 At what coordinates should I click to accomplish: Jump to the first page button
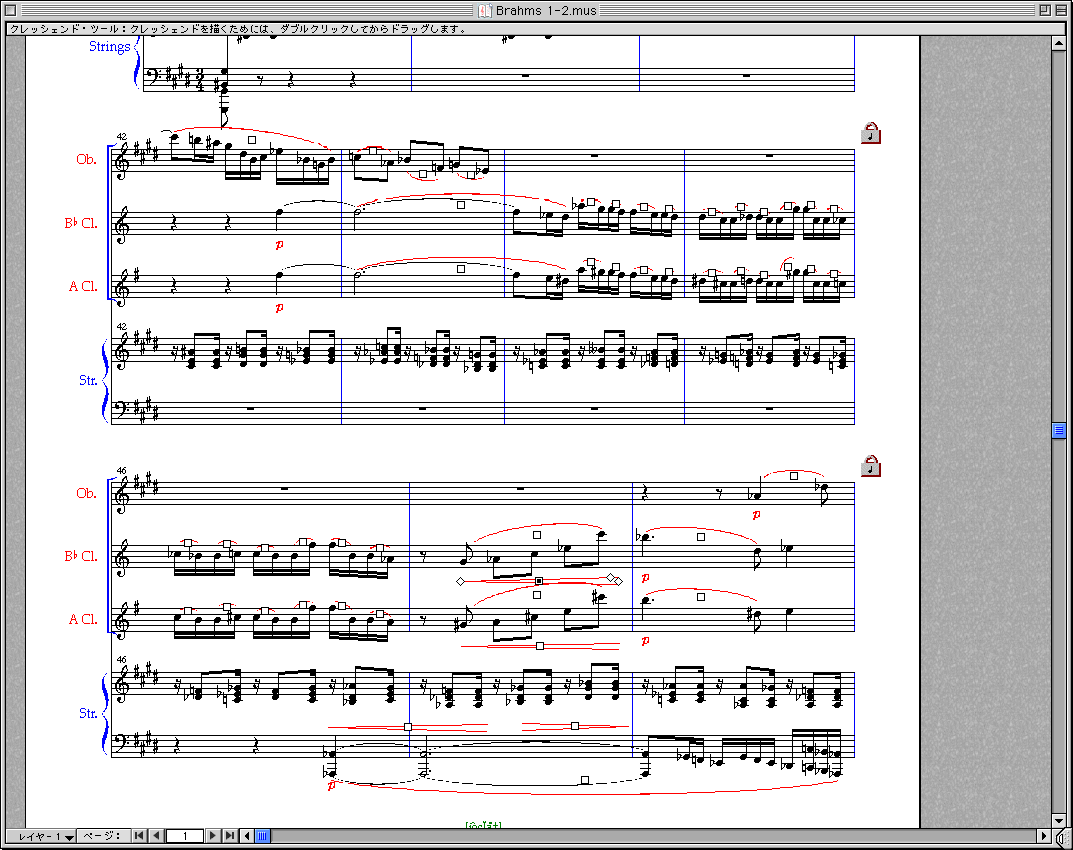(139, 836)
